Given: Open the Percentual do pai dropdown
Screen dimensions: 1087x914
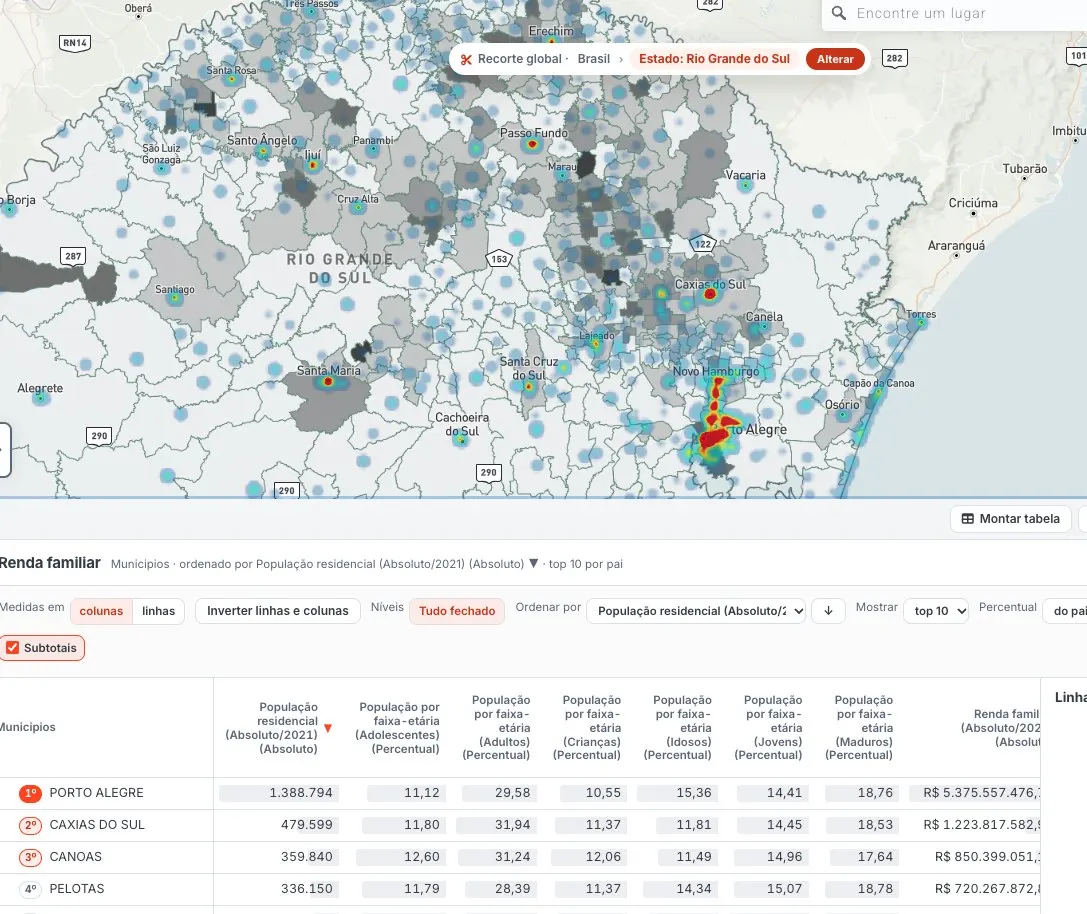Looking at the screenshot, I should pos(1066,611).
